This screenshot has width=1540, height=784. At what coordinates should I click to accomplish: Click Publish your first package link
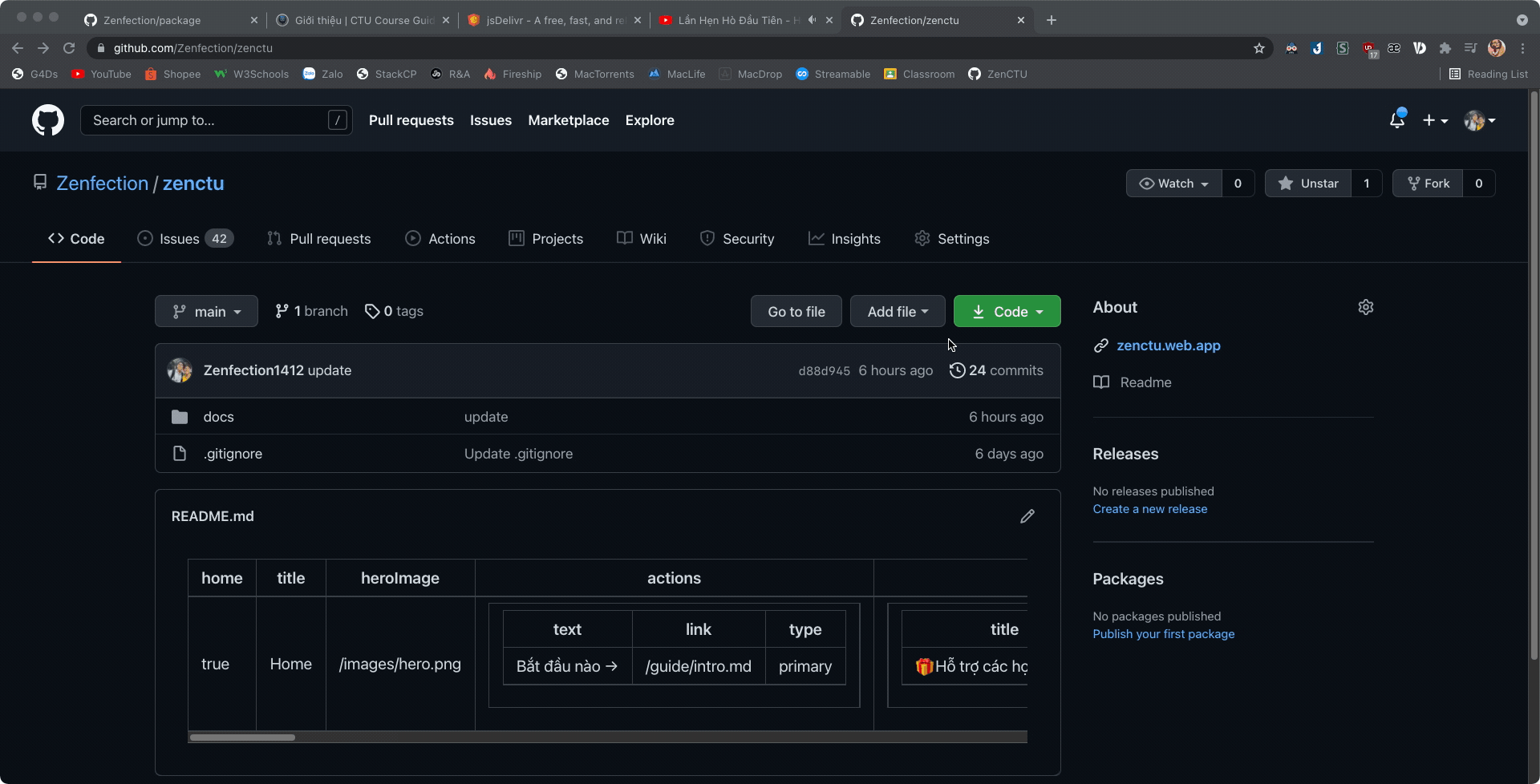click(1164, 634)
